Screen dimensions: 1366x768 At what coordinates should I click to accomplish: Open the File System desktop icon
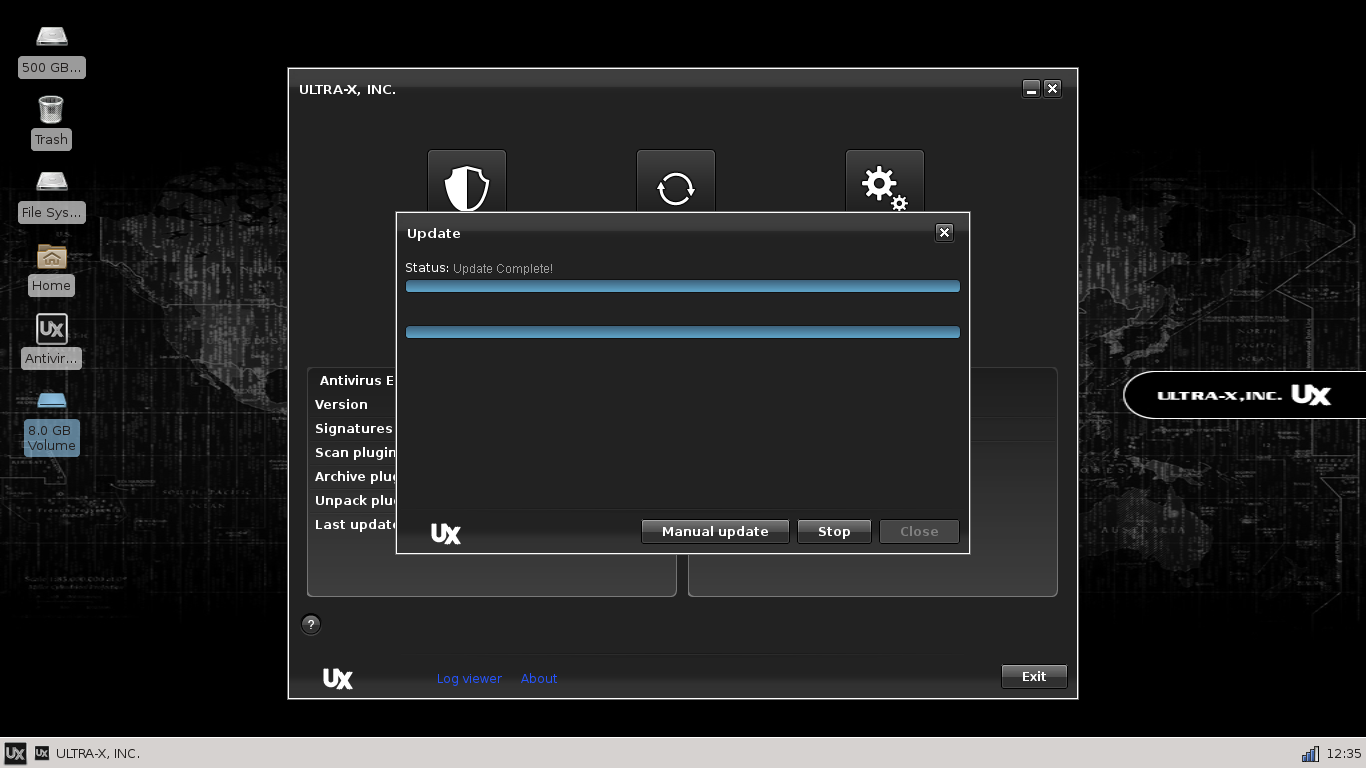(x=51, y=183)
